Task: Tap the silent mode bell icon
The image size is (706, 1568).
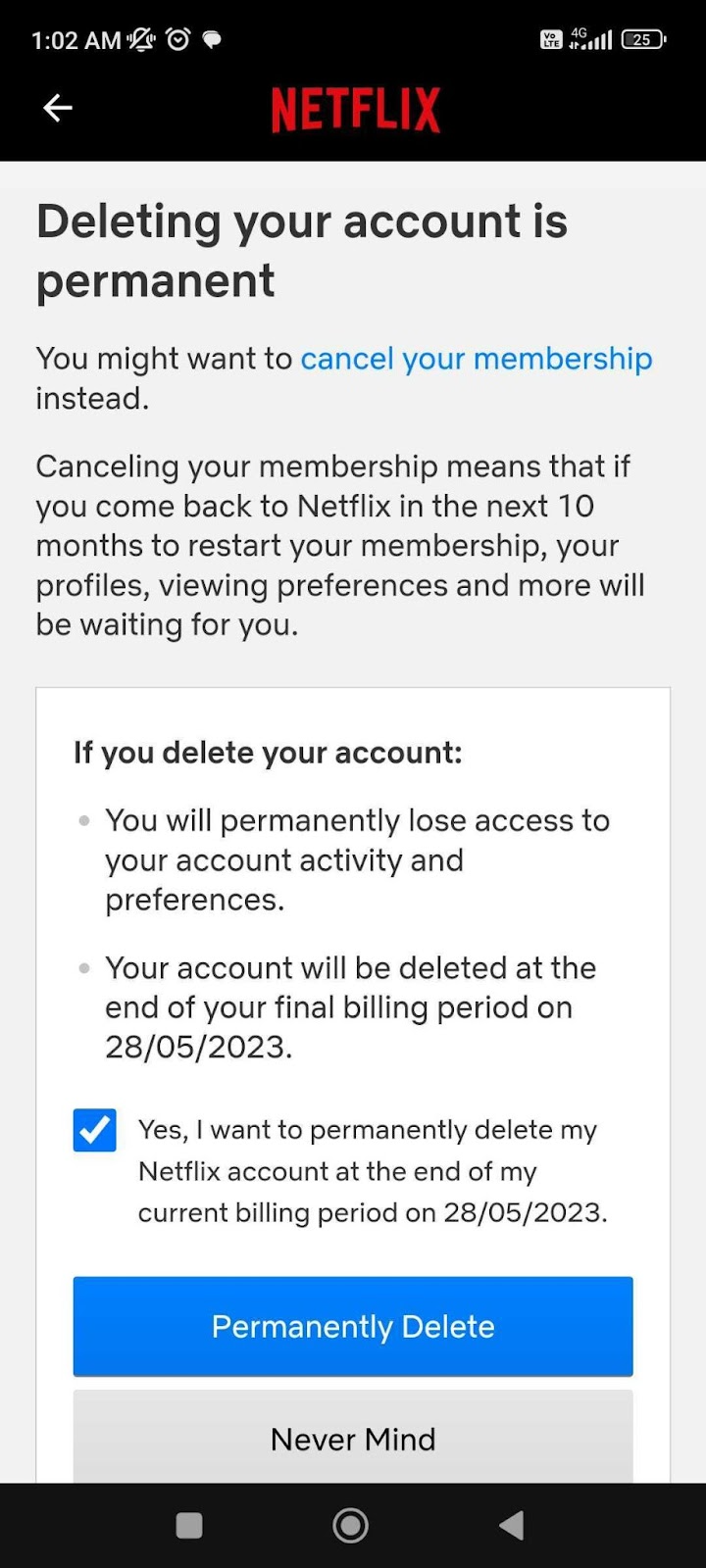Action: pos(141,39)
